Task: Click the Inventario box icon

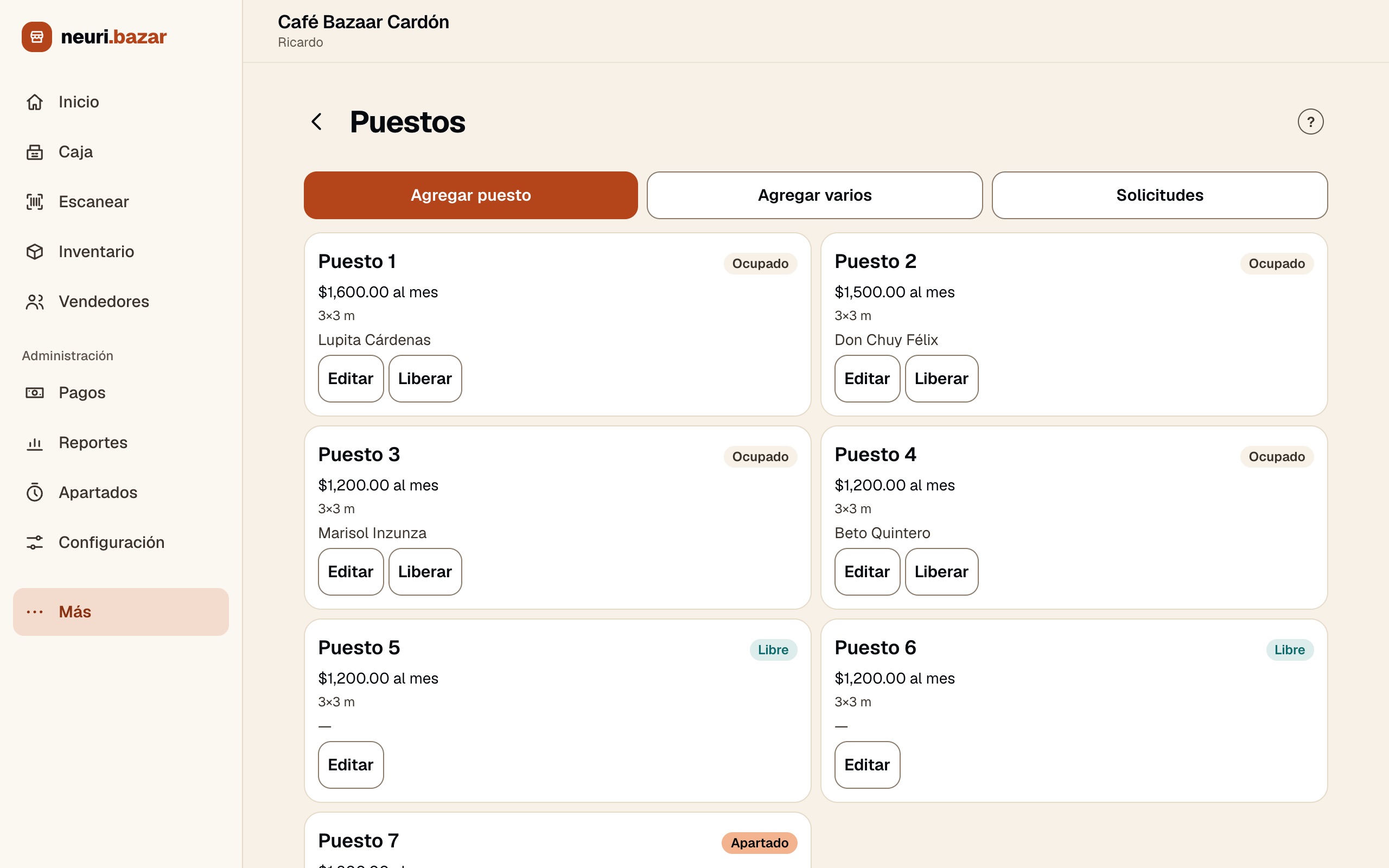Action: (x=34, y=252)
